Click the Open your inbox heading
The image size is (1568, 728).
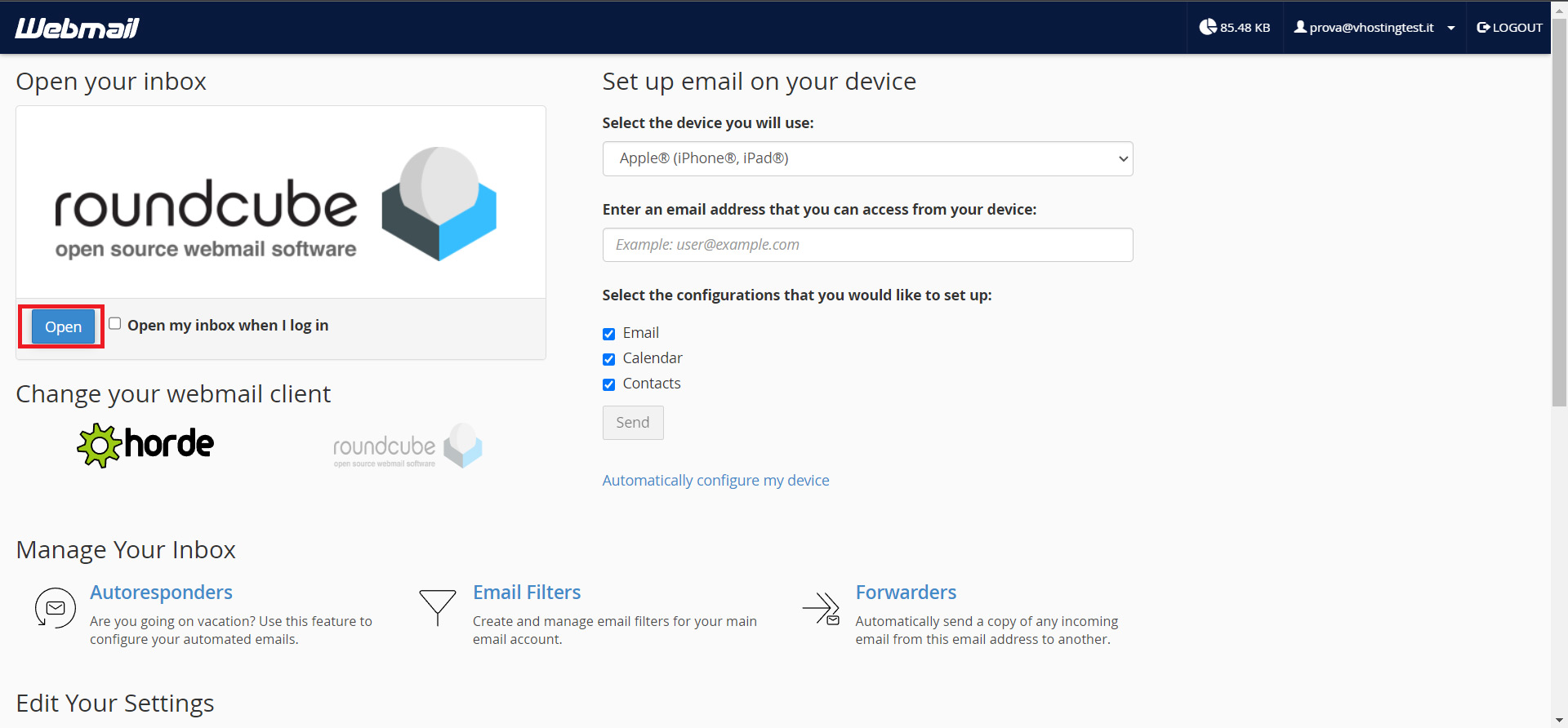point(111,82)
